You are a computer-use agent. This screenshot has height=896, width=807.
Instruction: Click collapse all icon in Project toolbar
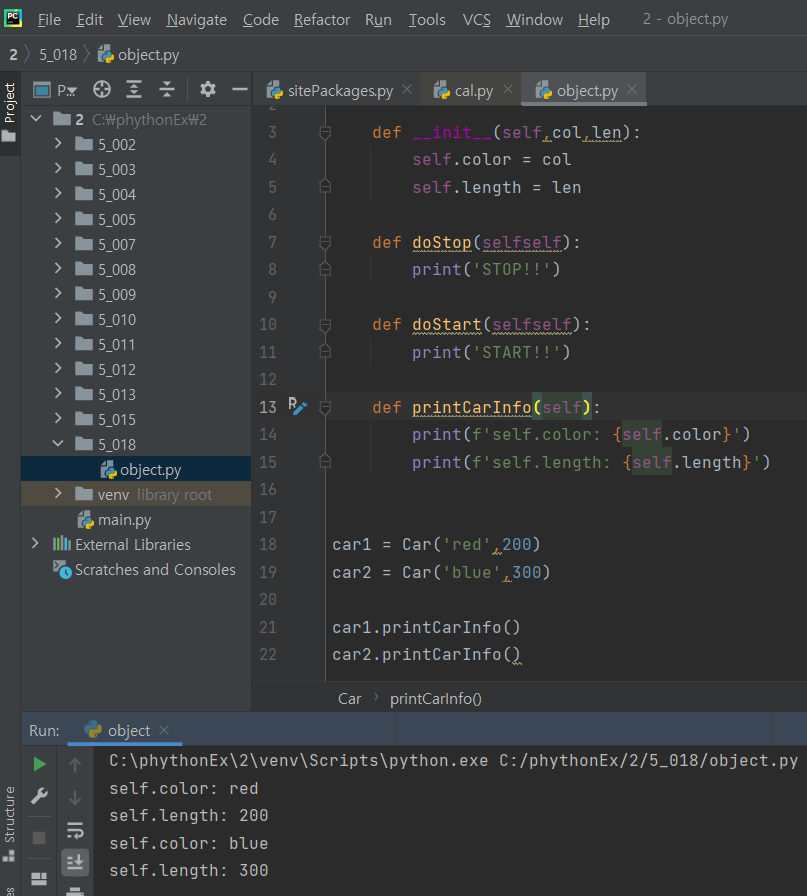coord(166,90)
